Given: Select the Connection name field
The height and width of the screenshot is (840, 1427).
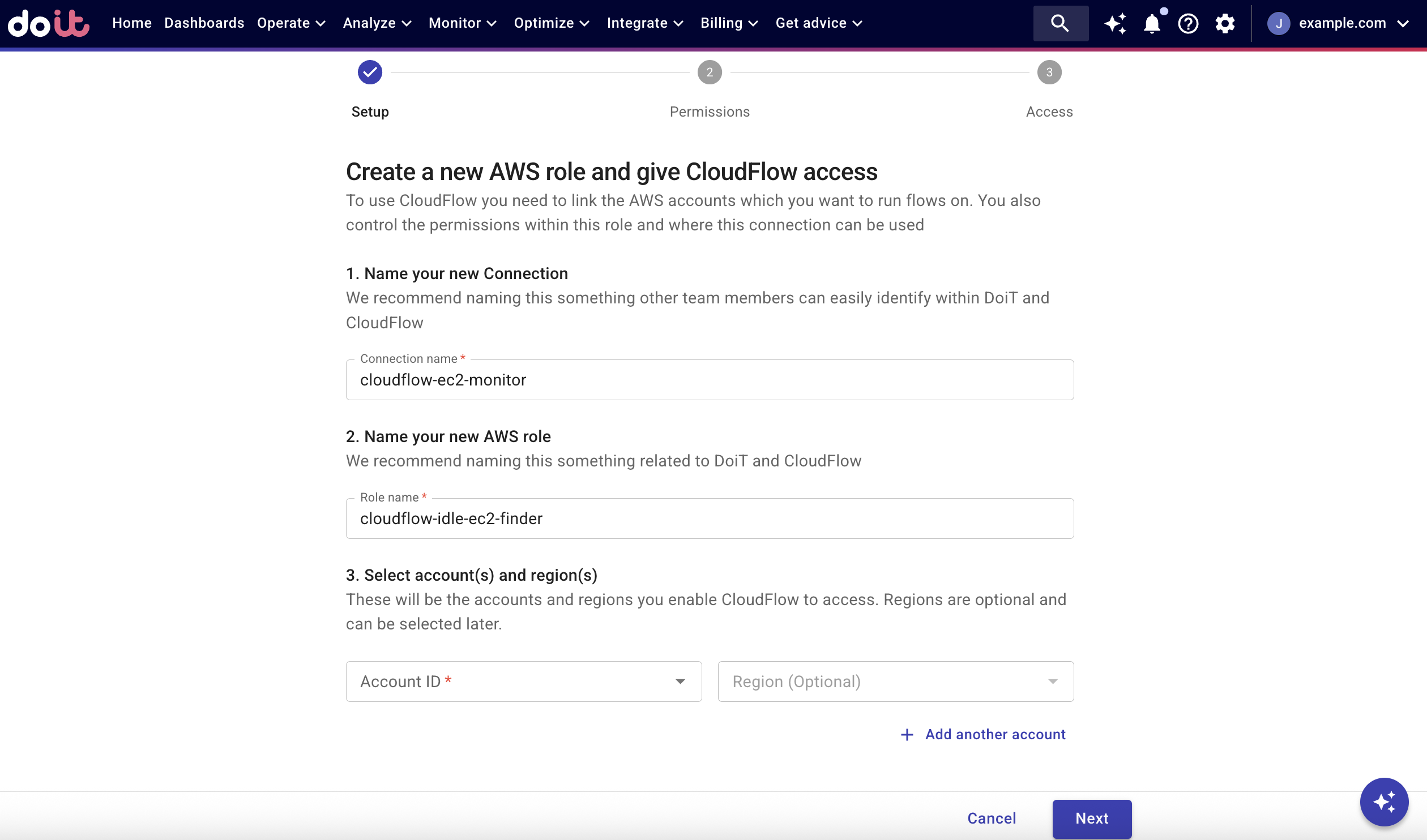Looking at the screenshot, I should pos(708,380).
